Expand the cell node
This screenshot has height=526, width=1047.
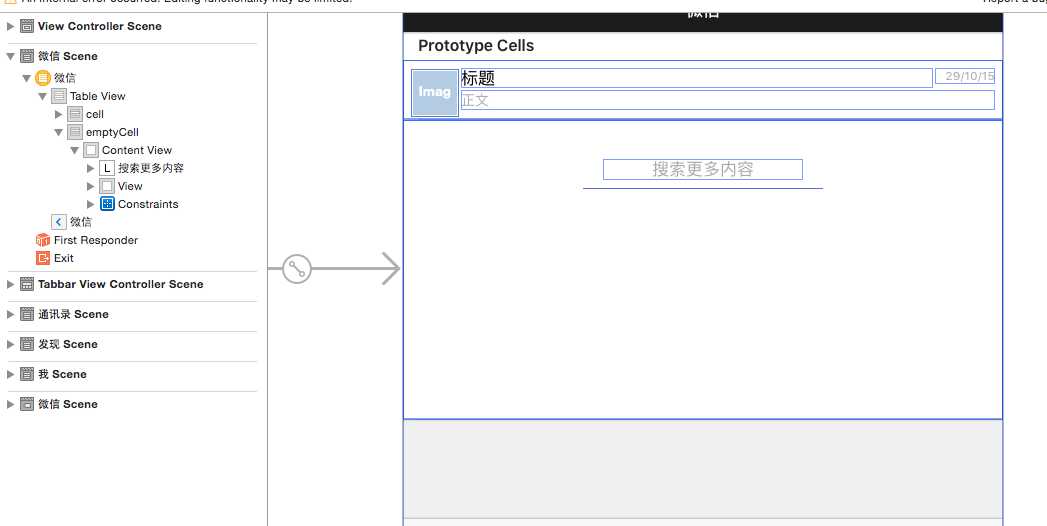[x=58, y=114]
